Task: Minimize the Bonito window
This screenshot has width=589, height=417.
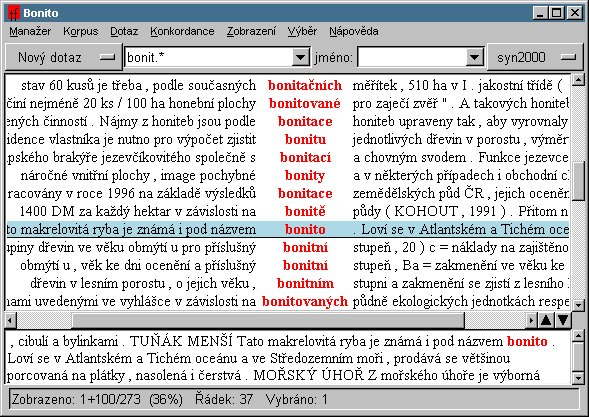Action: (x=540, y=13)
